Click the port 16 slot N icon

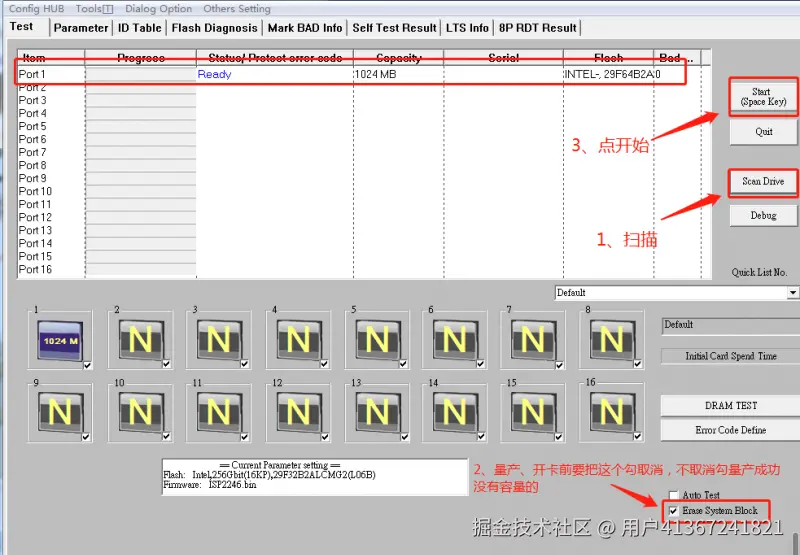pyautogui.click(x=612, y=412)
